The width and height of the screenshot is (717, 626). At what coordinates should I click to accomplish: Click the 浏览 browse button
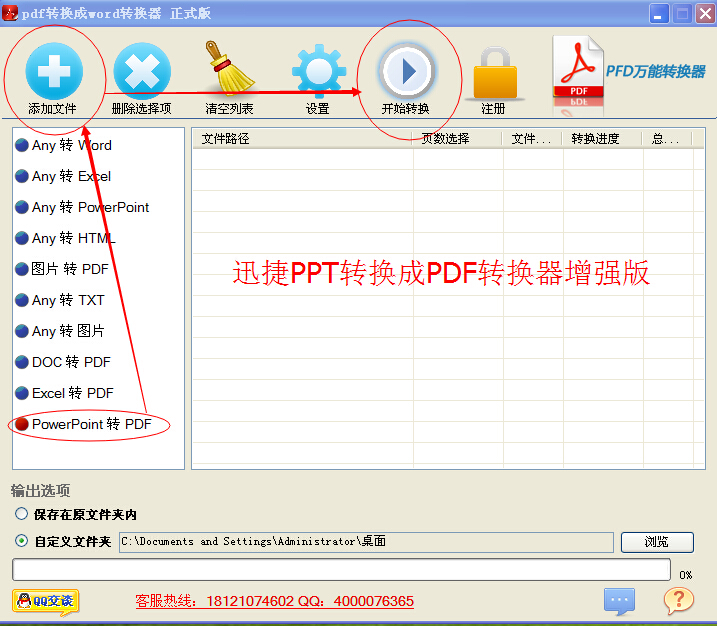[657, 542]
